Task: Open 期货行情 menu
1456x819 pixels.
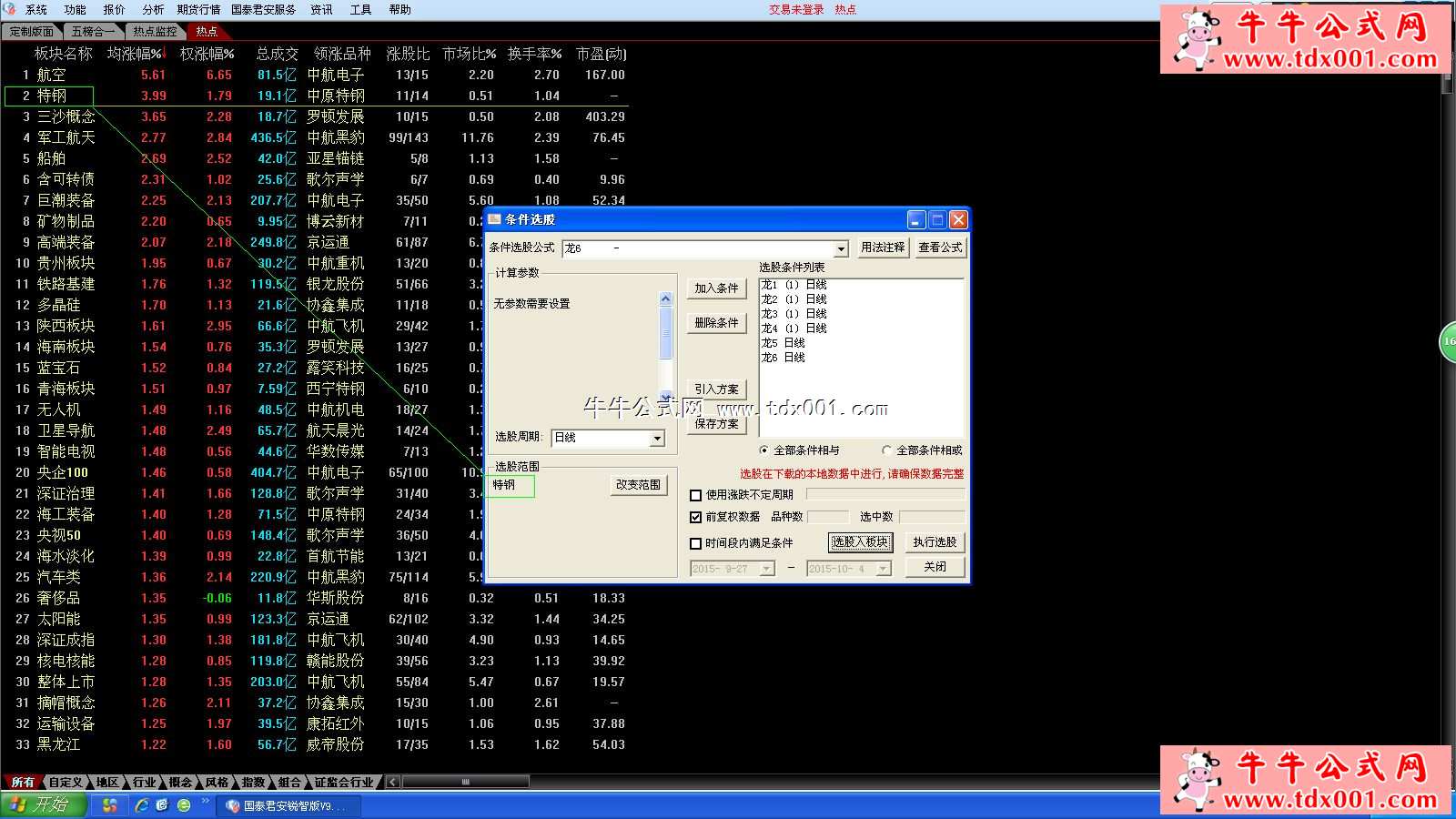Action: [199, 10]
